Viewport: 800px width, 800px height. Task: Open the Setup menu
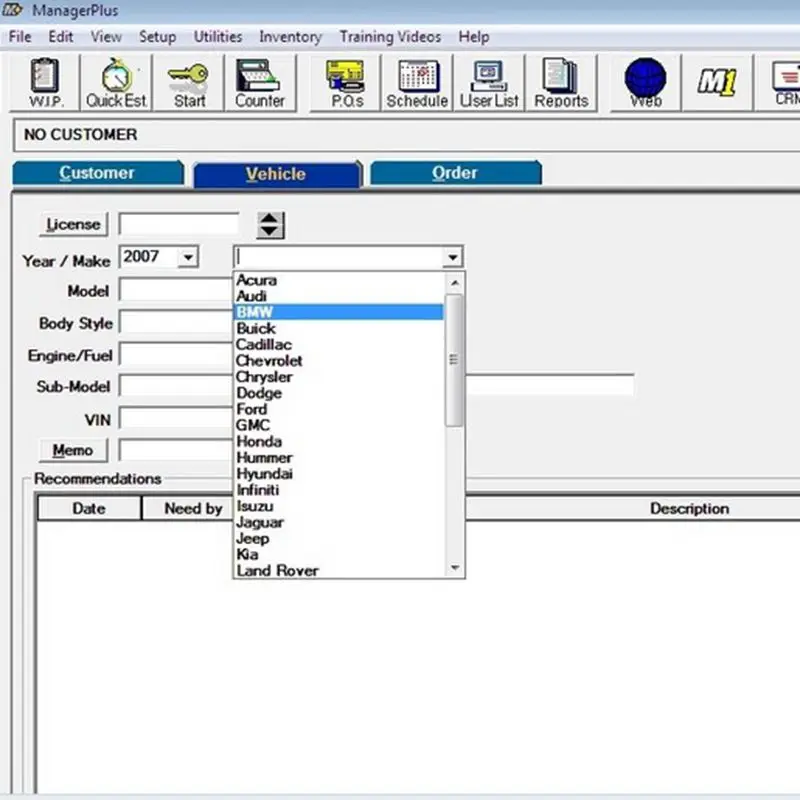pos(158,37)
